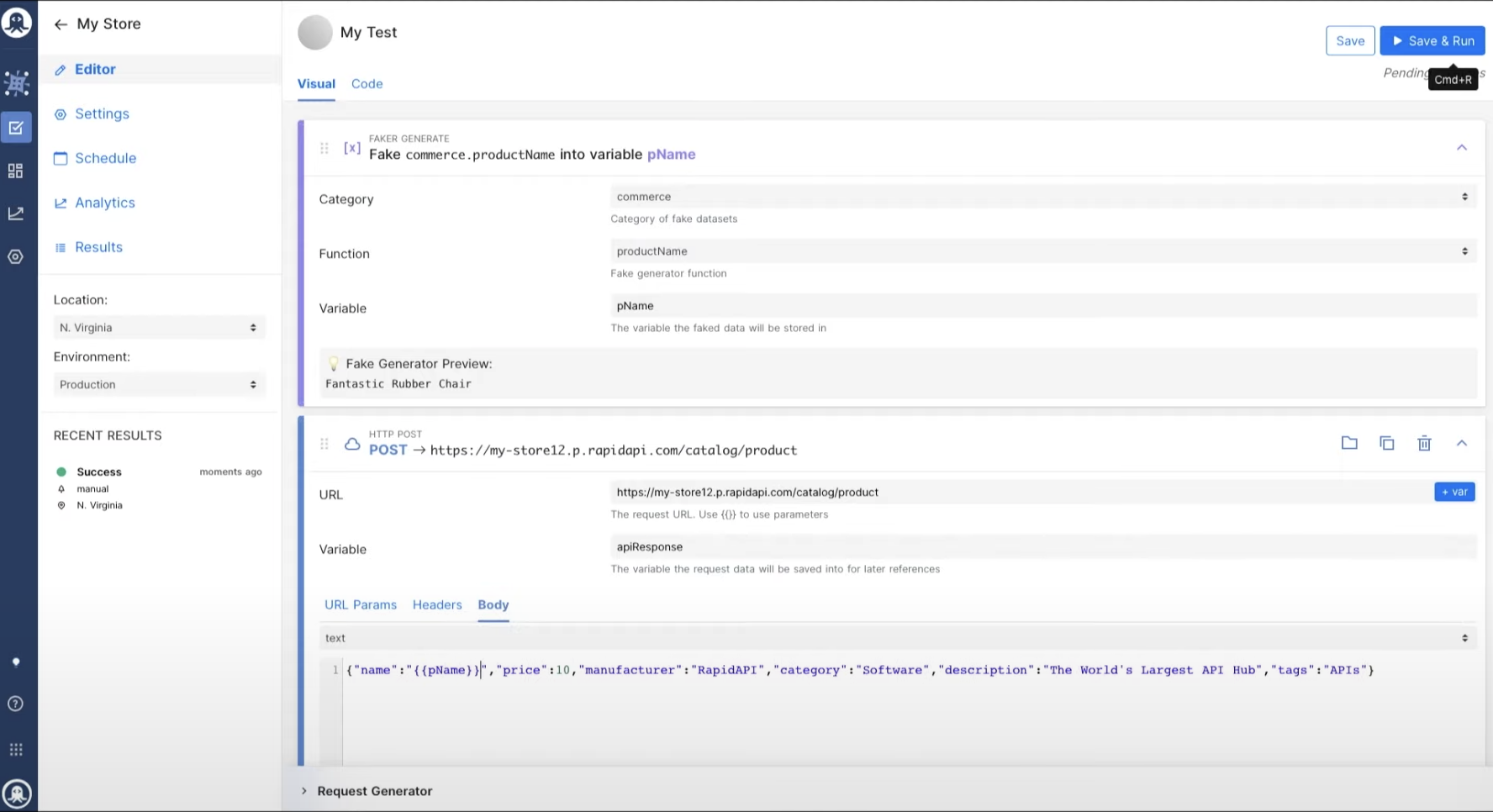Viewport: 1493px width, 812px height.
Task: Duplicate the HTTP POST step with copy icon
Action: coord(1387,443)
